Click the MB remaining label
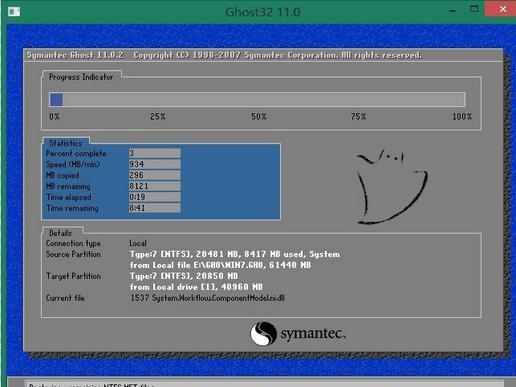This screenshot has width=516, height=387. [x=68, y=186]
